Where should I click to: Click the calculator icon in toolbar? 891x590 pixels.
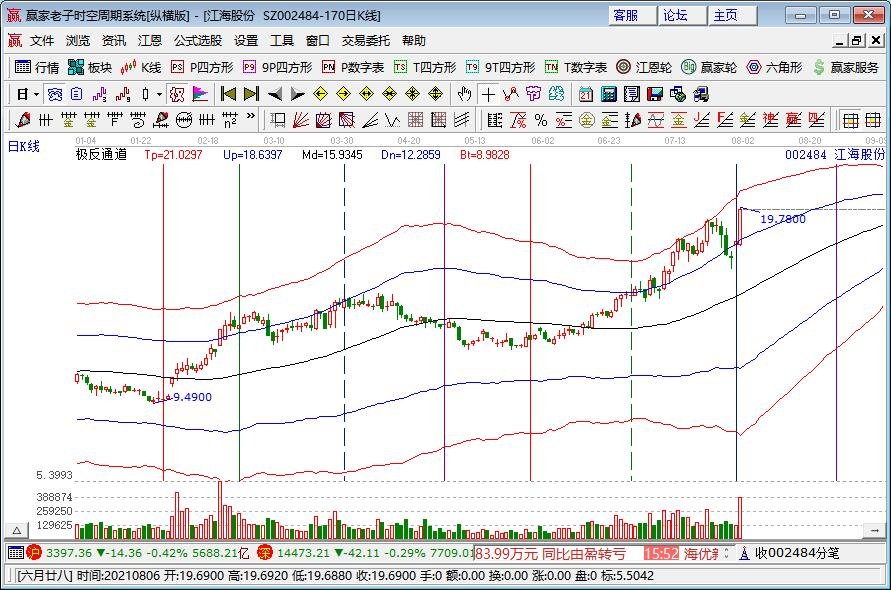tap(607, 94)
